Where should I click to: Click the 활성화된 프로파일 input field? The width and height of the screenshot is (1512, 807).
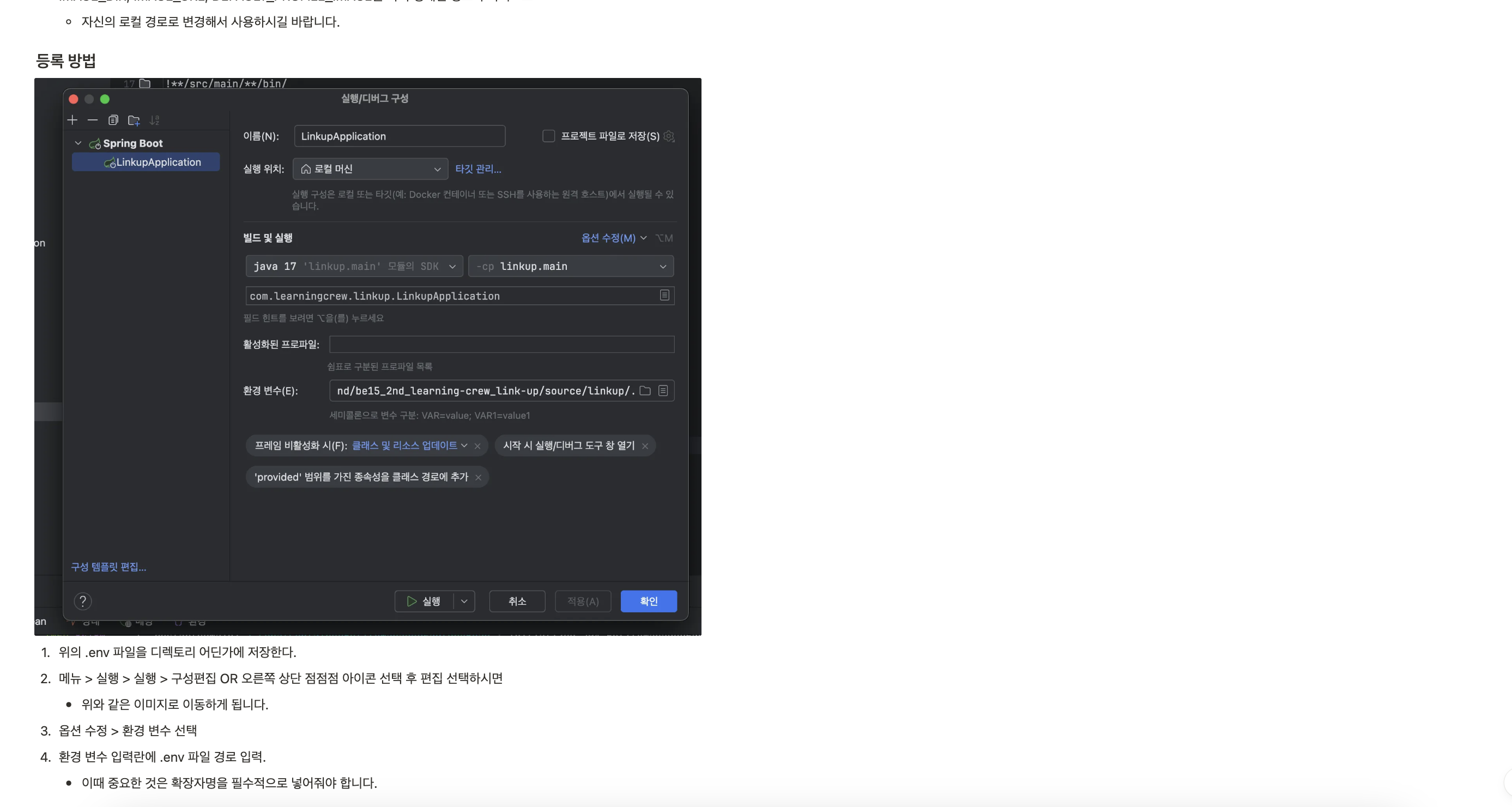(x=501, y=344)
